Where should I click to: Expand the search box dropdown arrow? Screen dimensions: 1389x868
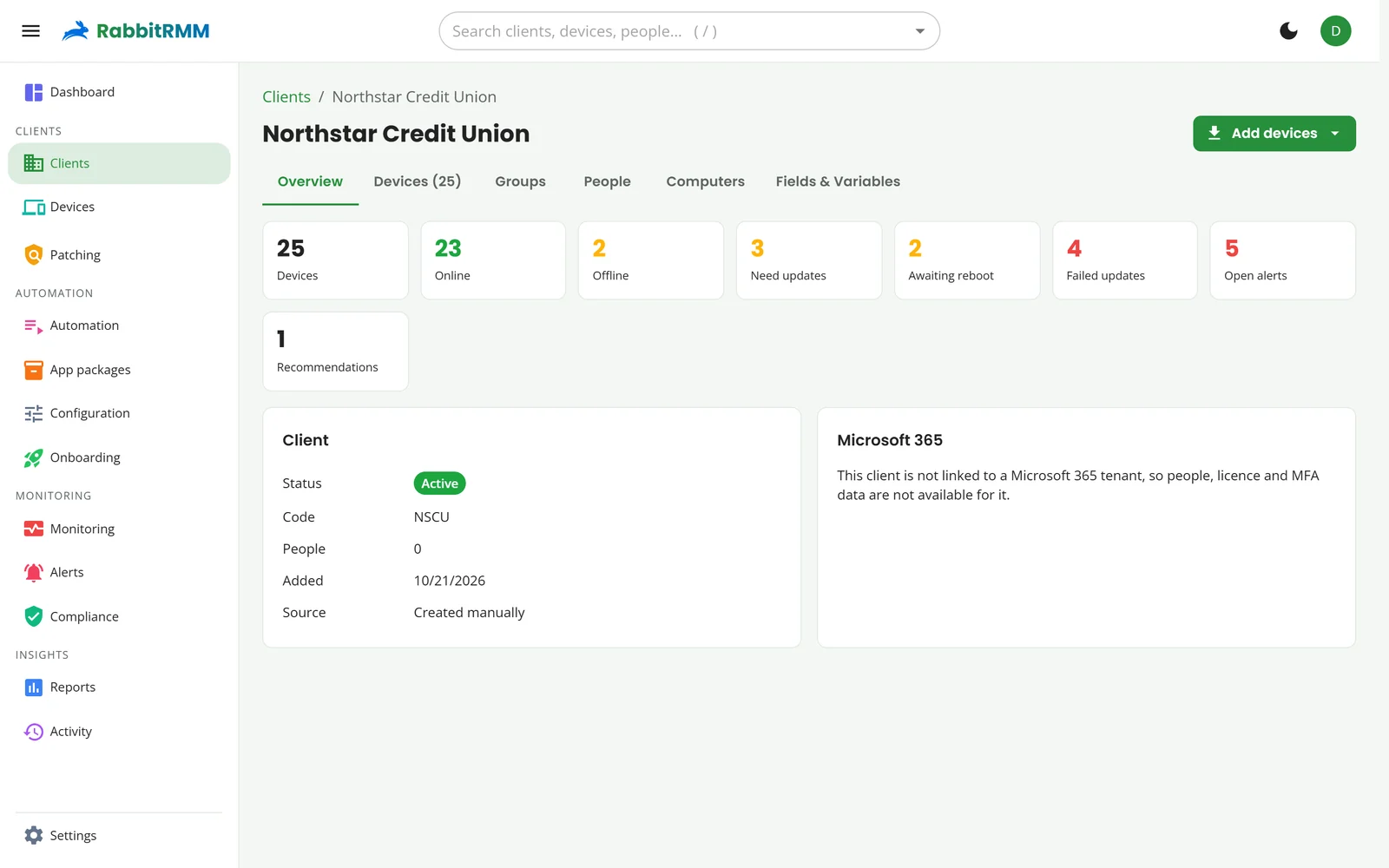pos(919,31)
